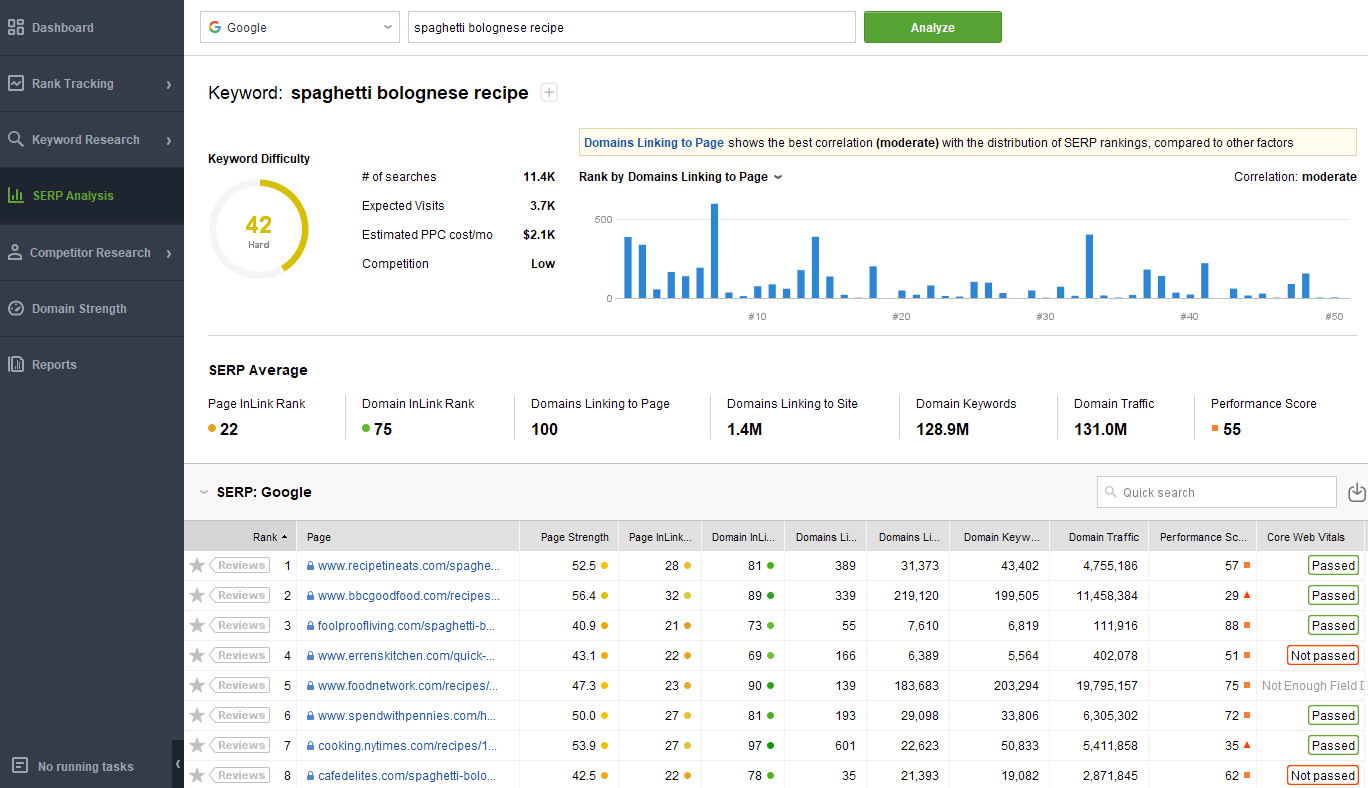Star the www.spendwithpennies.com result
1368x788 pixels.
pos(197,716)
